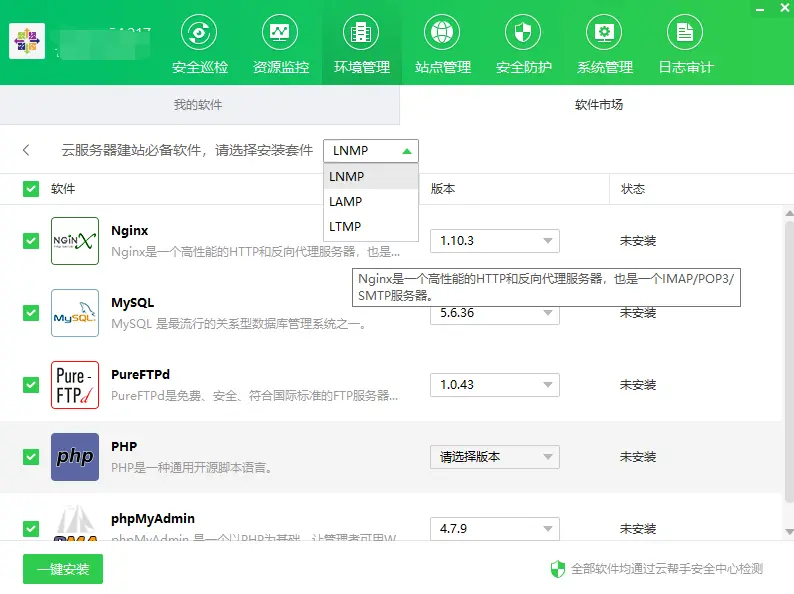
Task: Click phpMyAdmin 未安装 status text
Action: pos(638,529)
